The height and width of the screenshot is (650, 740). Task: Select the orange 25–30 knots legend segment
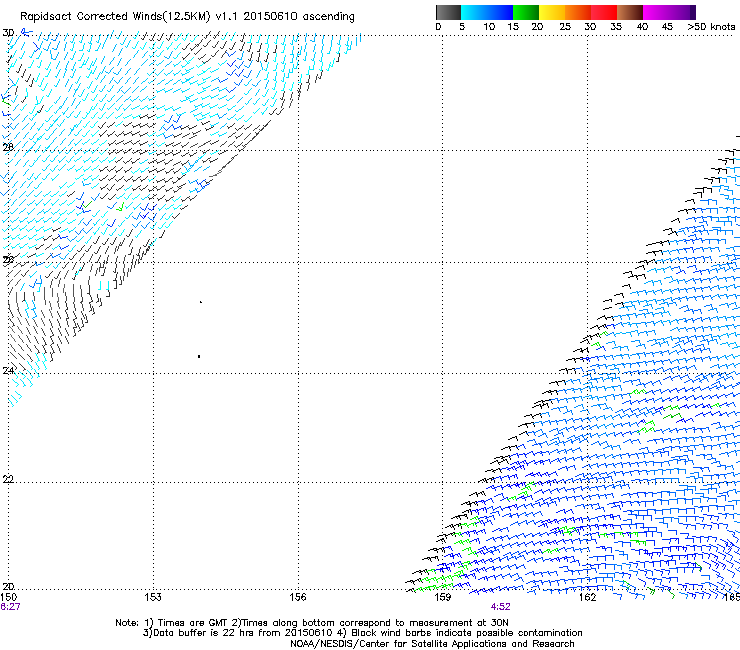point(578,12)
